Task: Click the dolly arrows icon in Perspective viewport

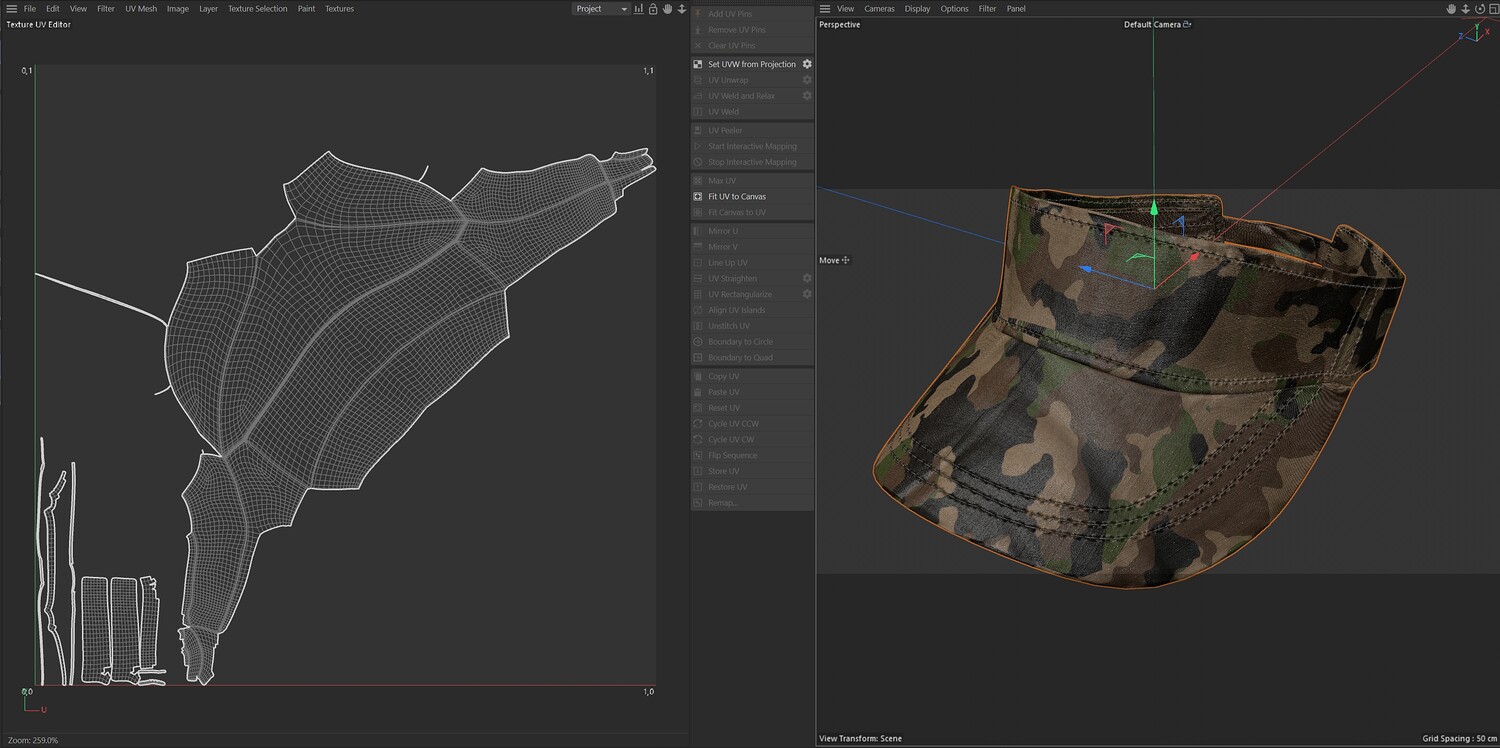Action: coord(1465,9)
